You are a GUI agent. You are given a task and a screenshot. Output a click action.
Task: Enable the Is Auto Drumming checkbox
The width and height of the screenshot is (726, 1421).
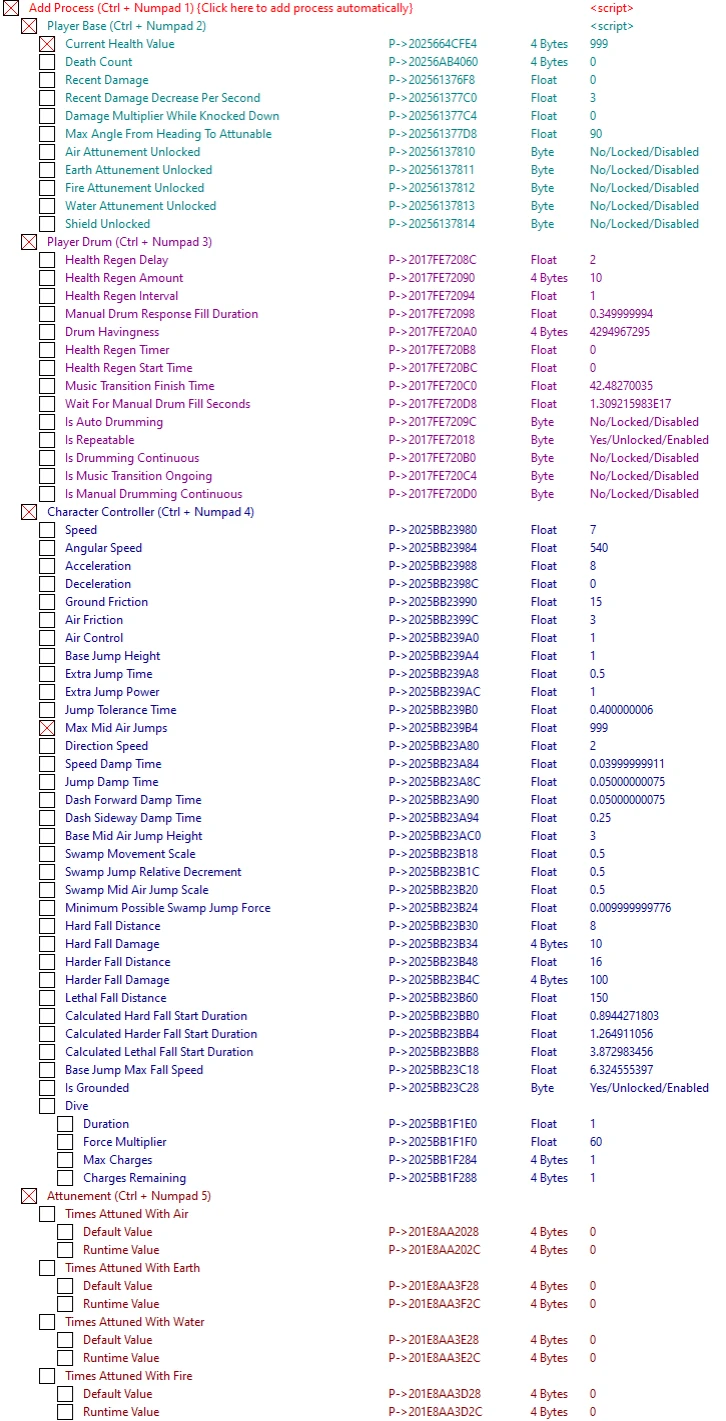[47, 422]
